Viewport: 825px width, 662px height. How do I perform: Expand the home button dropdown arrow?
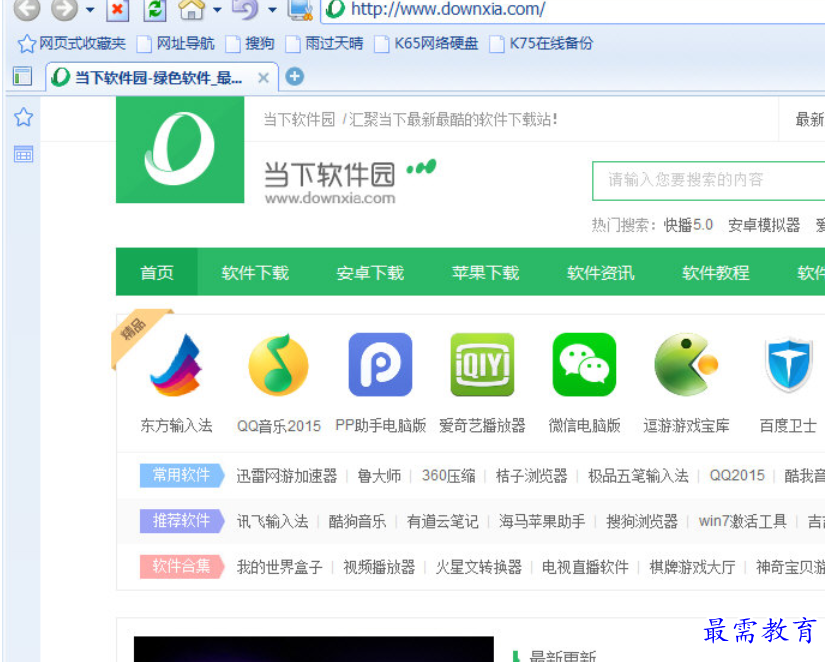[217, 9]
